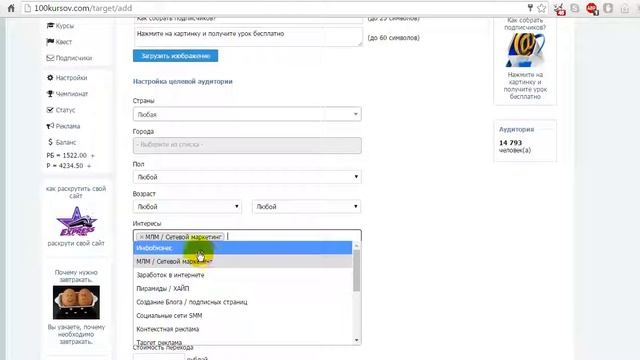Viewport: 640px width, 360px height.
Task: Open Курсы in sidebar
Action: [x=65, y=26]
